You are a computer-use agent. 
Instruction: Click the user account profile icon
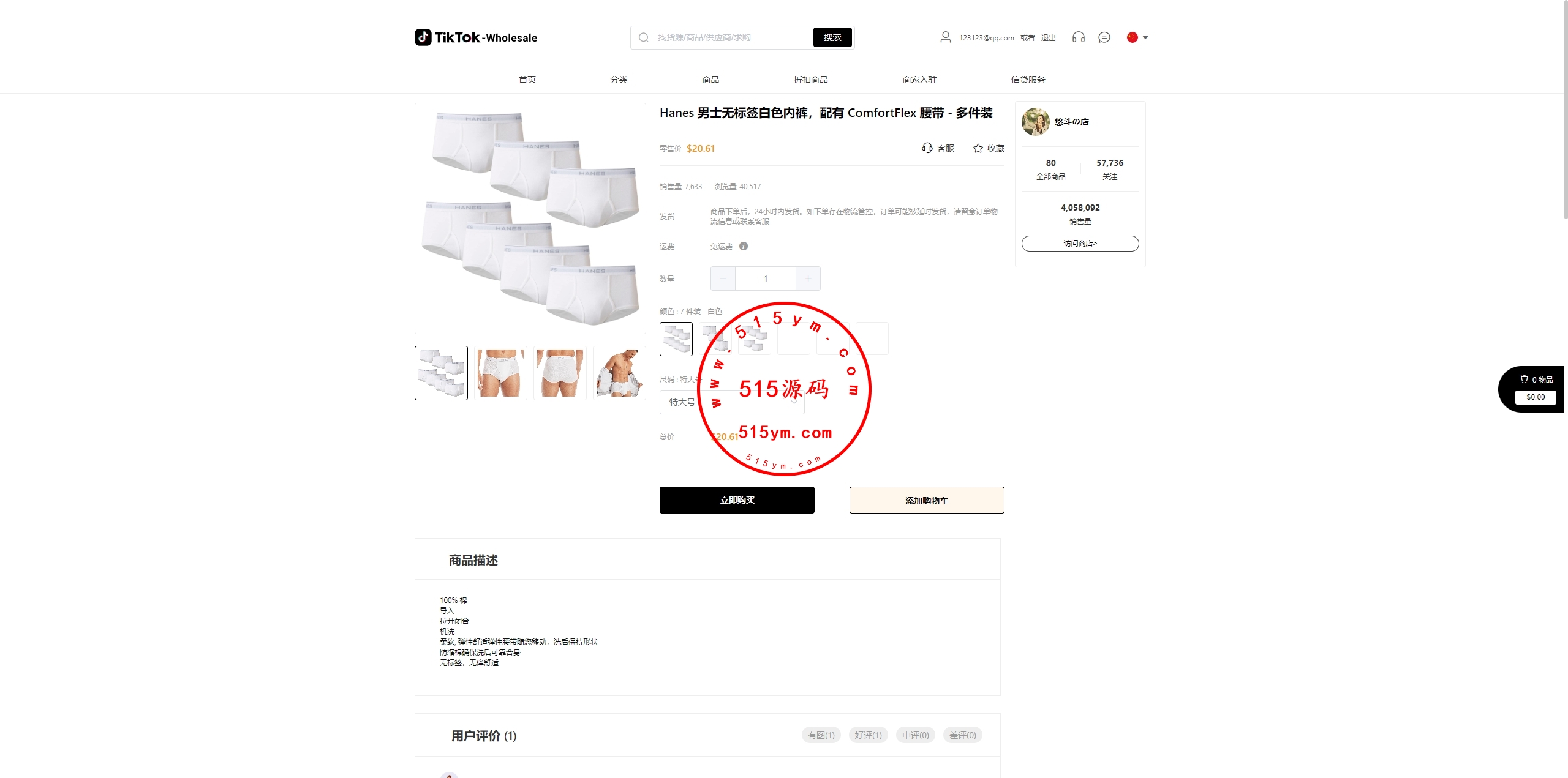[945, 37]
